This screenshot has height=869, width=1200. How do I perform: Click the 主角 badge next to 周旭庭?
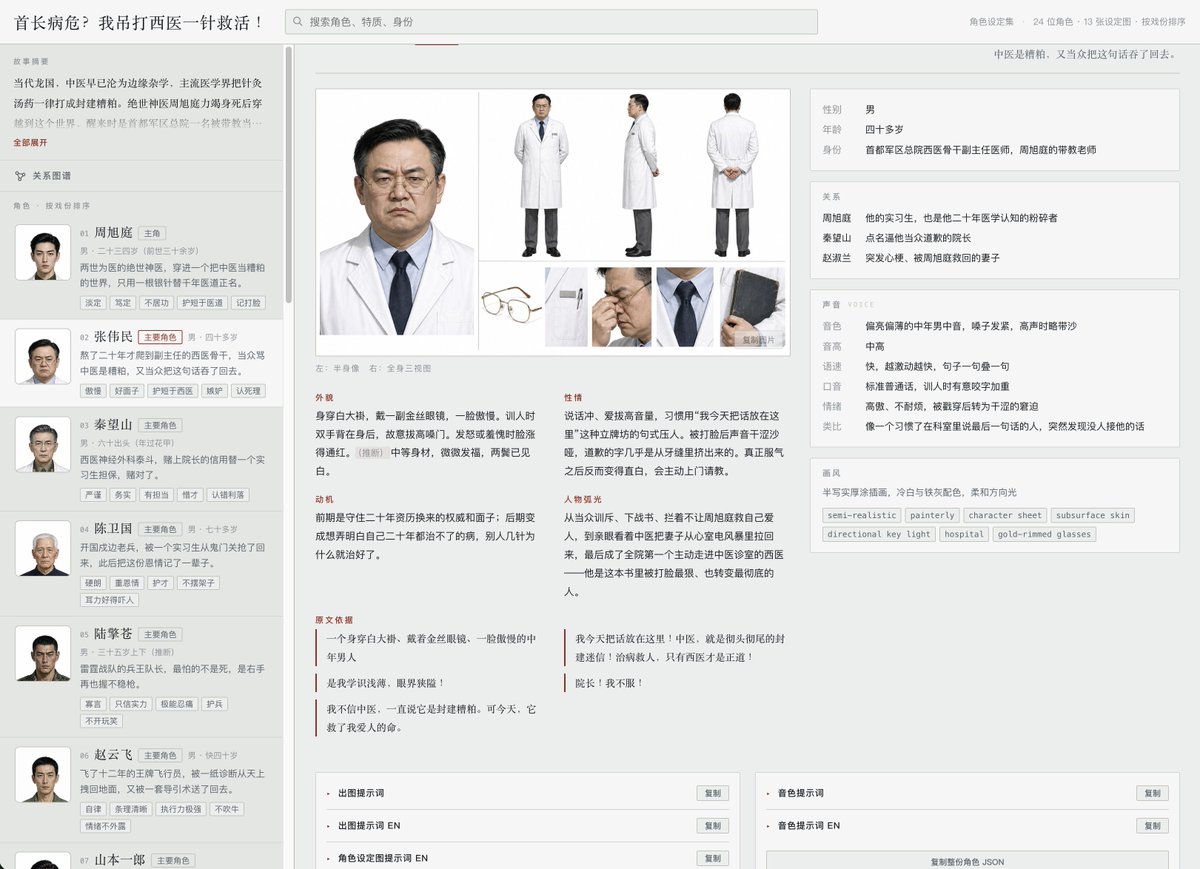click(x=152, y=233)
